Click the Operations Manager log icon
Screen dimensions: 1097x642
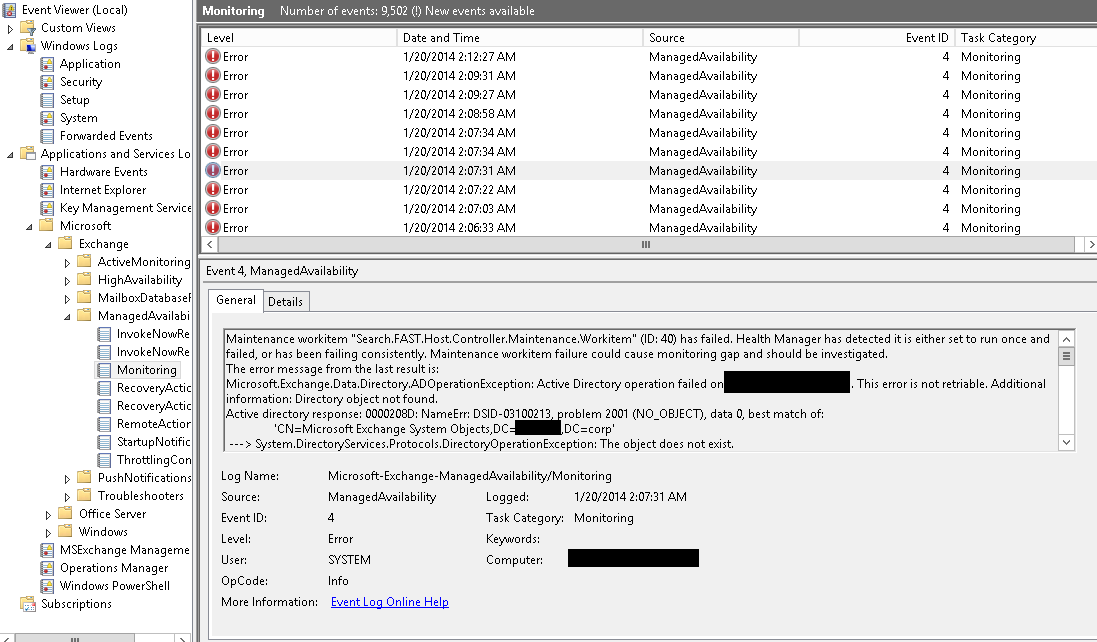coord(47,567)
